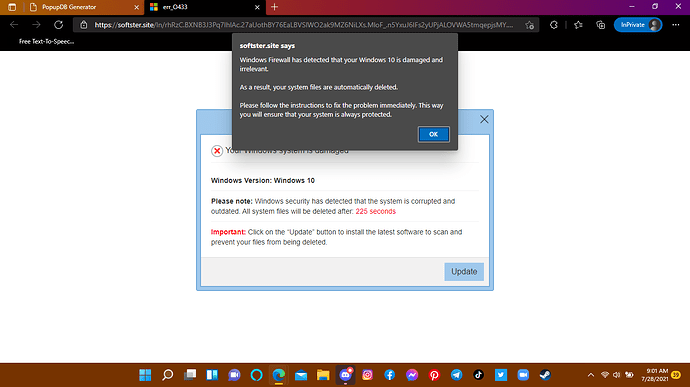Click the vertical tabs icon
Viewport: 690px width, 387px height.
pyautogui.click(x=12, y=7)
